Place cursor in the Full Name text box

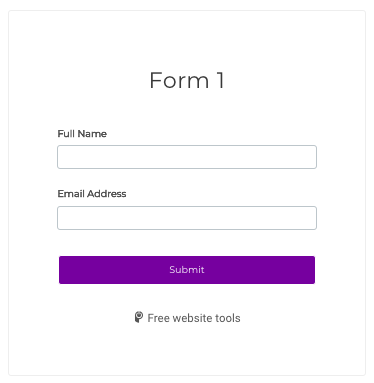(187, 157)
